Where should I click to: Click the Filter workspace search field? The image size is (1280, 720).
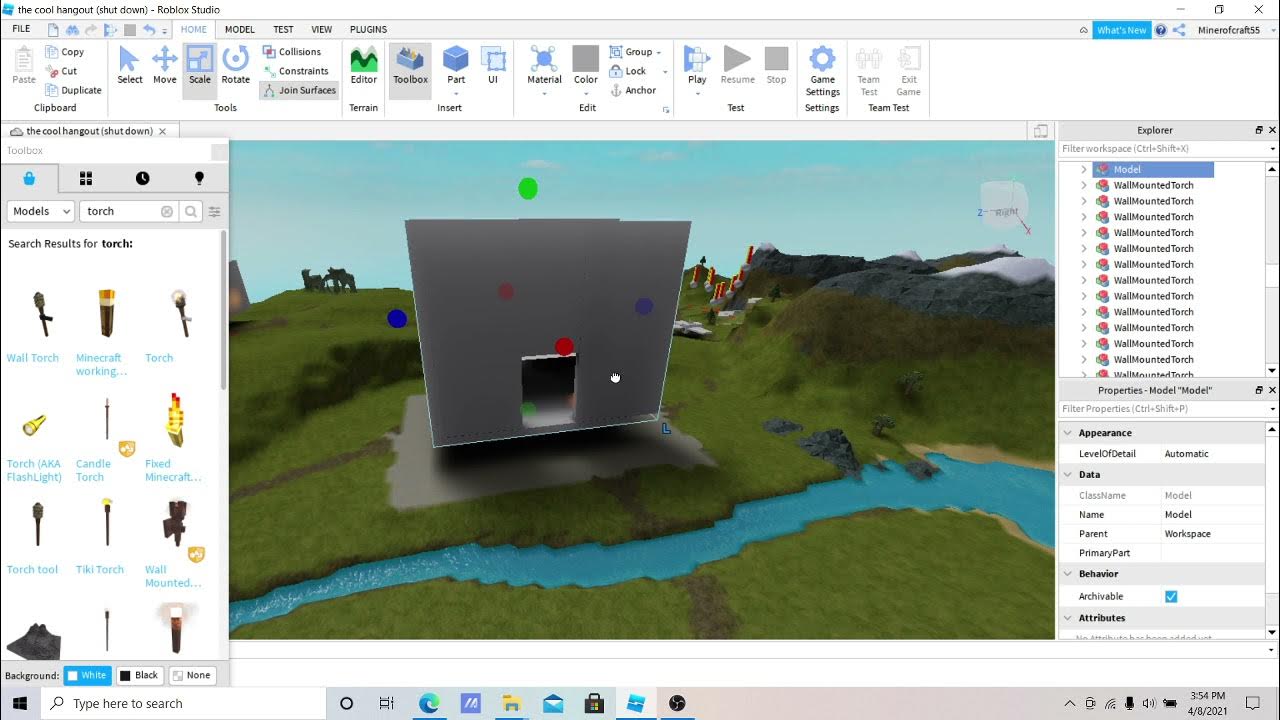click(1166, 149)
